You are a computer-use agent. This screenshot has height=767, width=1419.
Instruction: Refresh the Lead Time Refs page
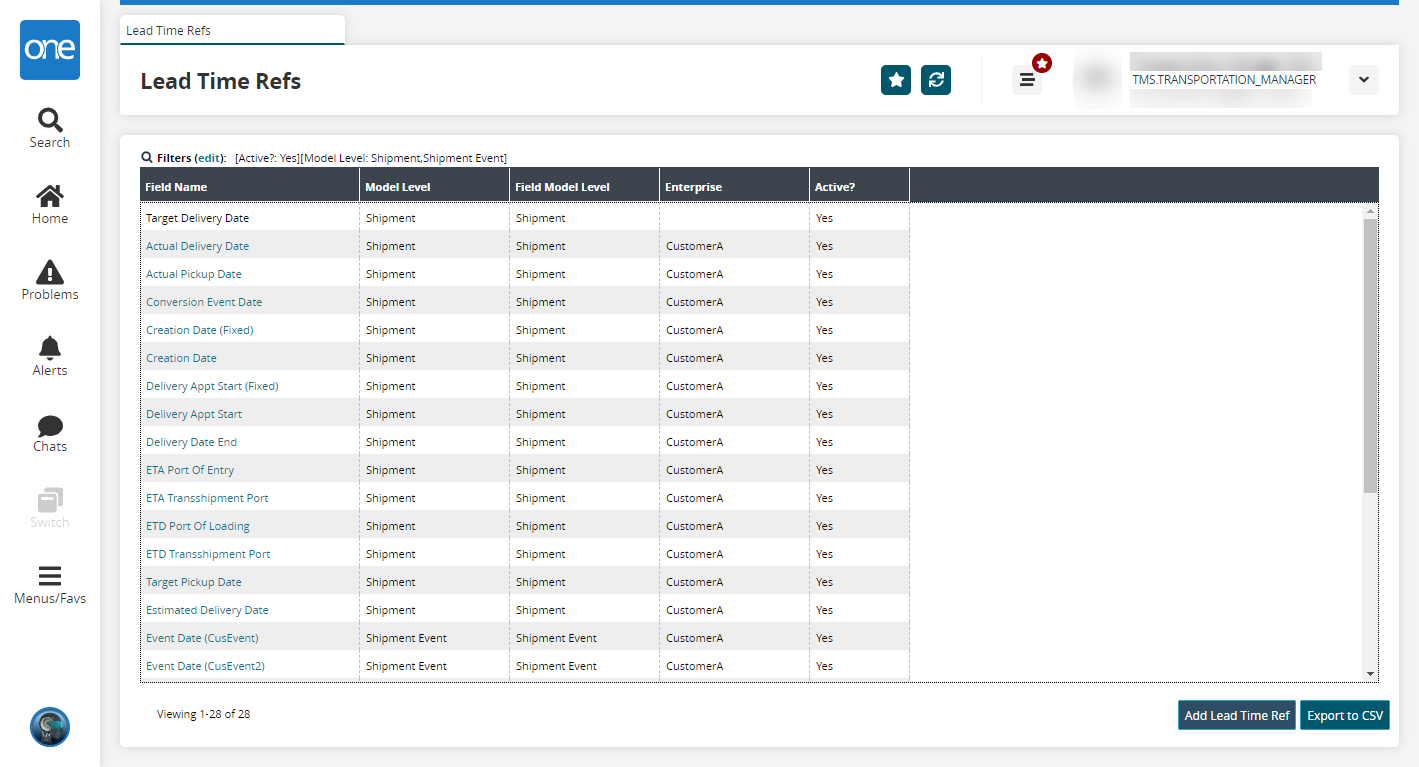click(936, 80)
